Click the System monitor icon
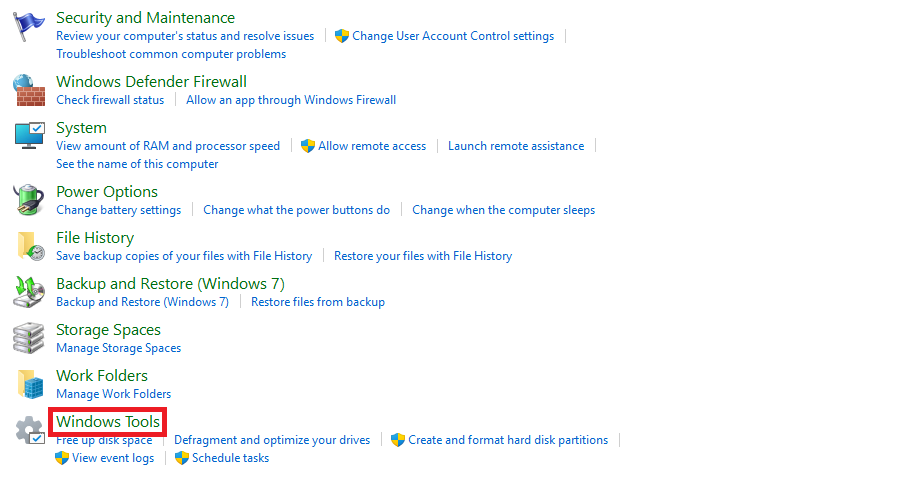Viewport: 911px width, 479px height. (29, 136)
